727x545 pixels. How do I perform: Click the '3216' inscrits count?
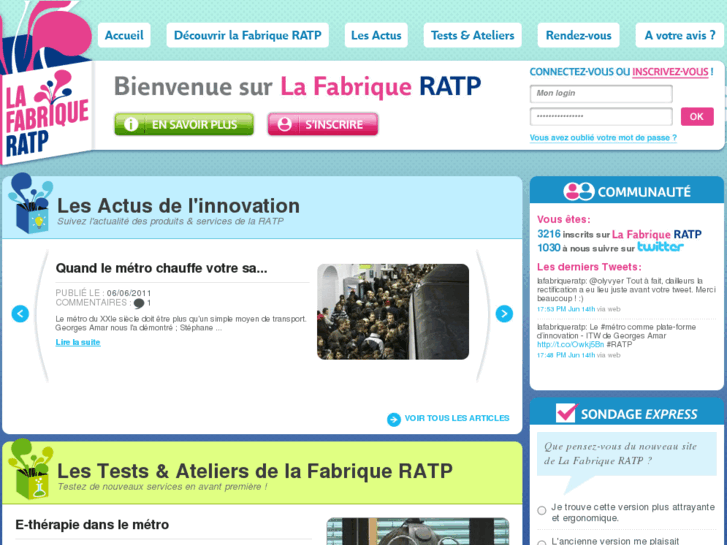pyautogui.click(x=548, y=234)
